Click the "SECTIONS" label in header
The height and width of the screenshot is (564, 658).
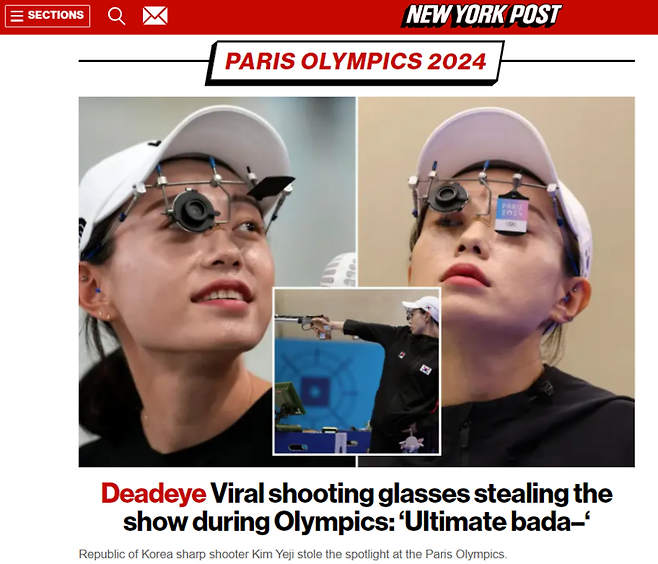[55, 15]
